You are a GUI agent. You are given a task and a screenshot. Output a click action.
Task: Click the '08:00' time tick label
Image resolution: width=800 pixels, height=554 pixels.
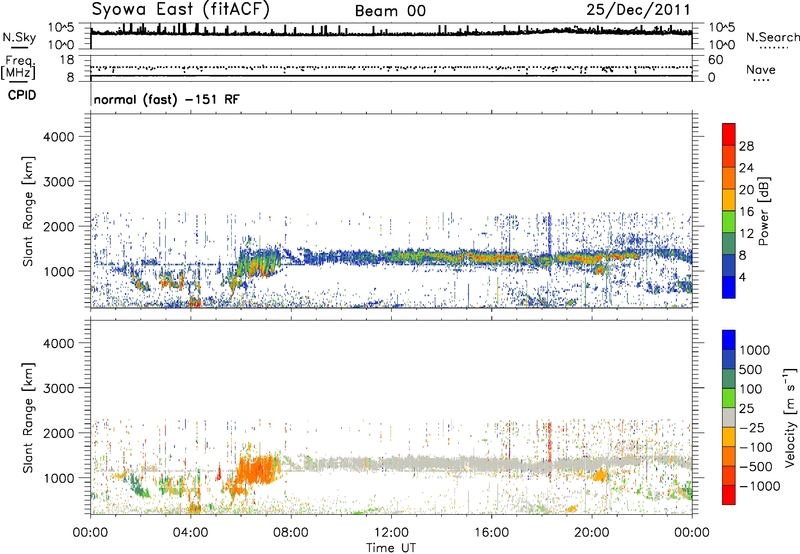point(291,533)
